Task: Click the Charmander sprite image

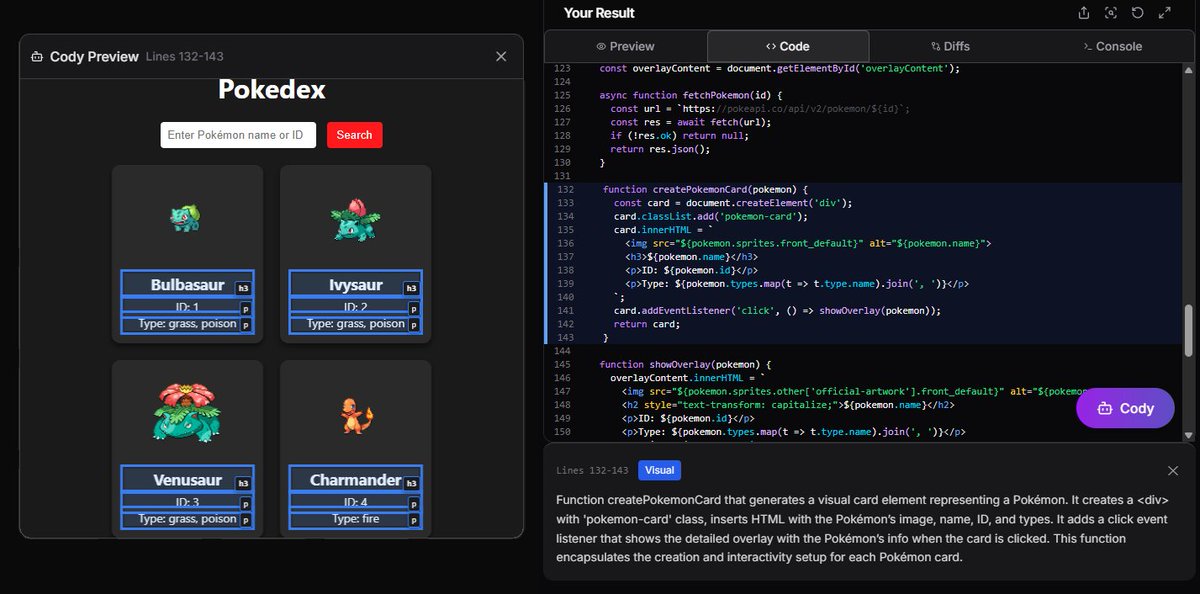Action: point(356,414)
